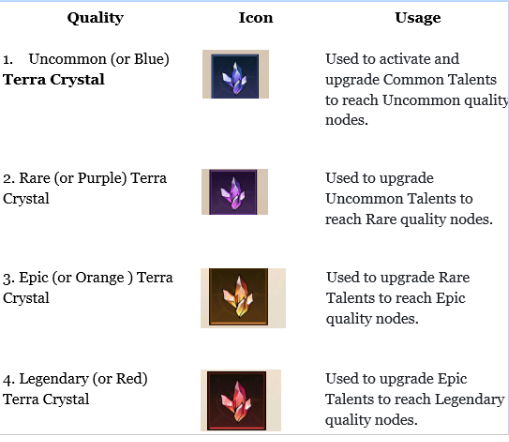The width and height of the screenshot is (509, 442).
Task: Select the Icon column header
Action: tap(256, 18)
